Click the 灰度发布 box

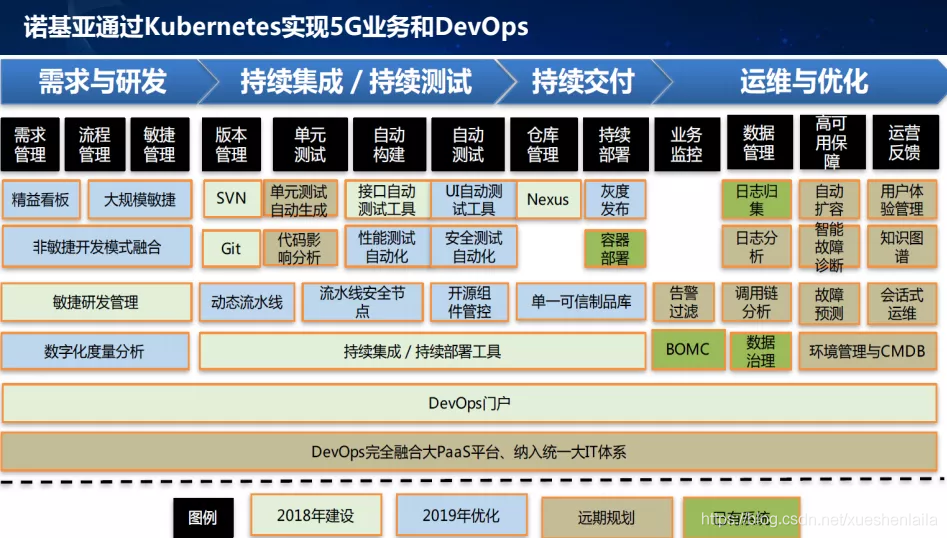(x=615, y=200)
